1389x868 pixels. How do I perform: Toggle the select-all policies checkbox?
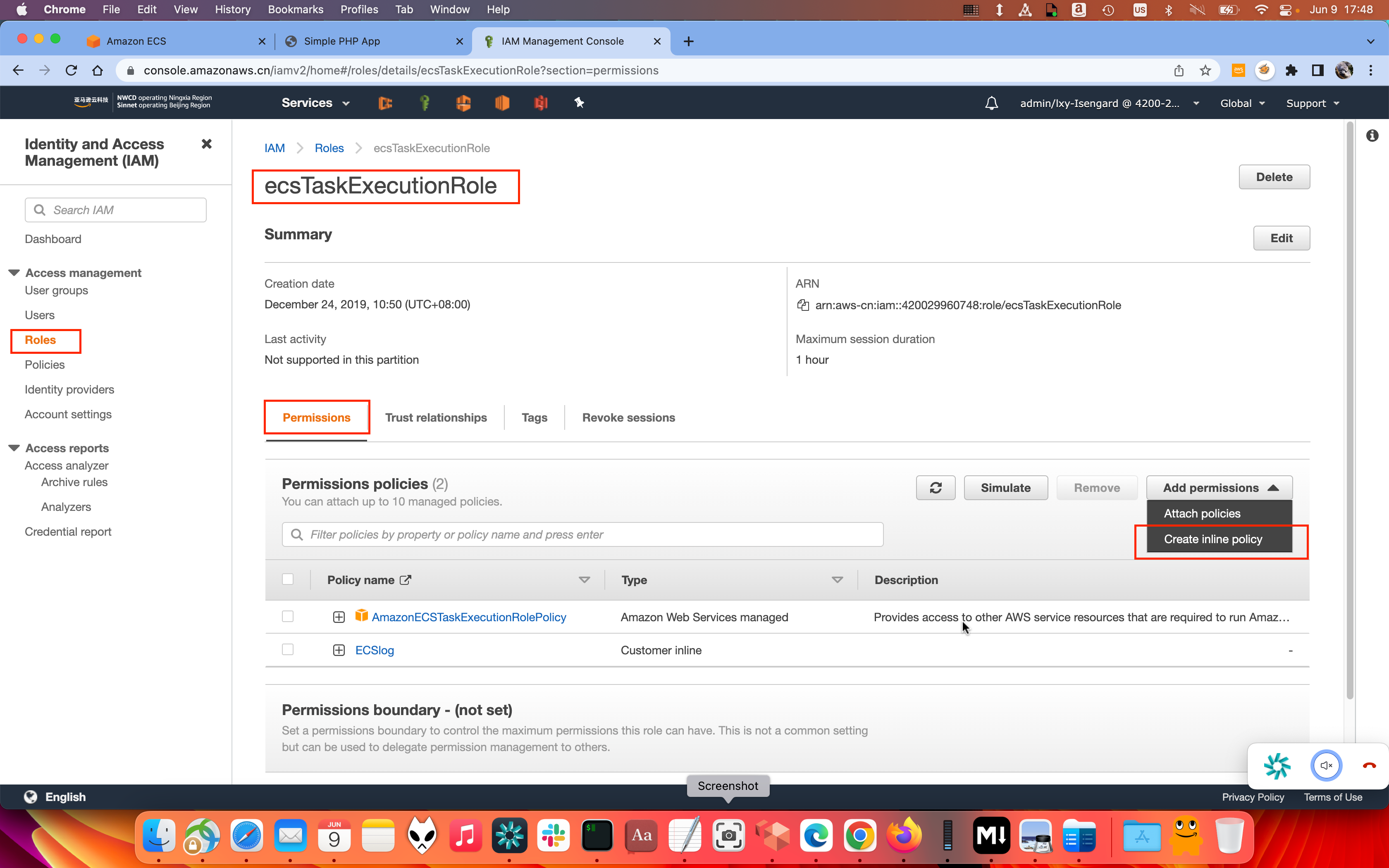click(x=288, y=579)
